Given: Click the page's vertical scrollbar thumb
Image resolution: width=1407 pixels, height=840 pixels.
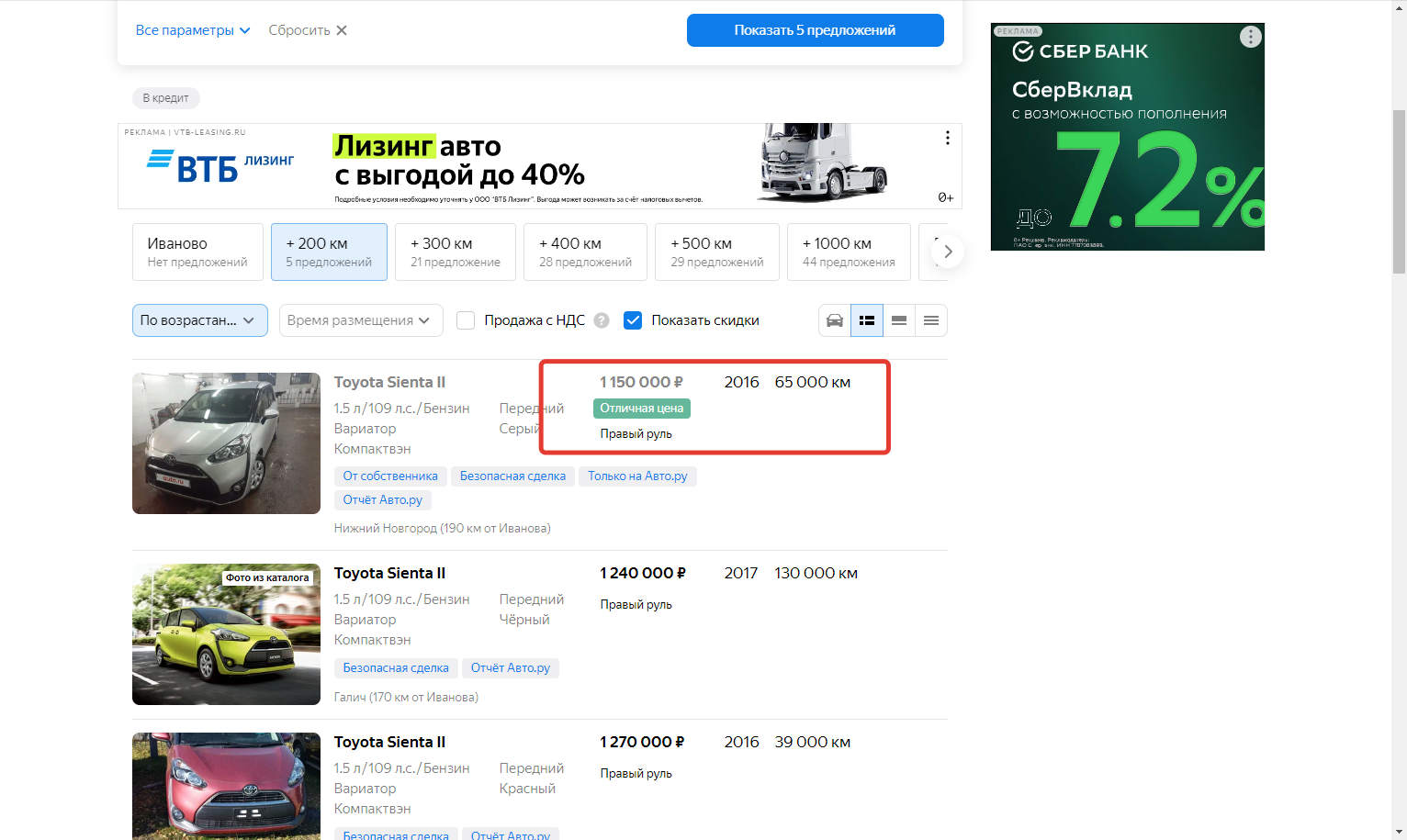Looking at the screenshot, I should pos(1399,191).
